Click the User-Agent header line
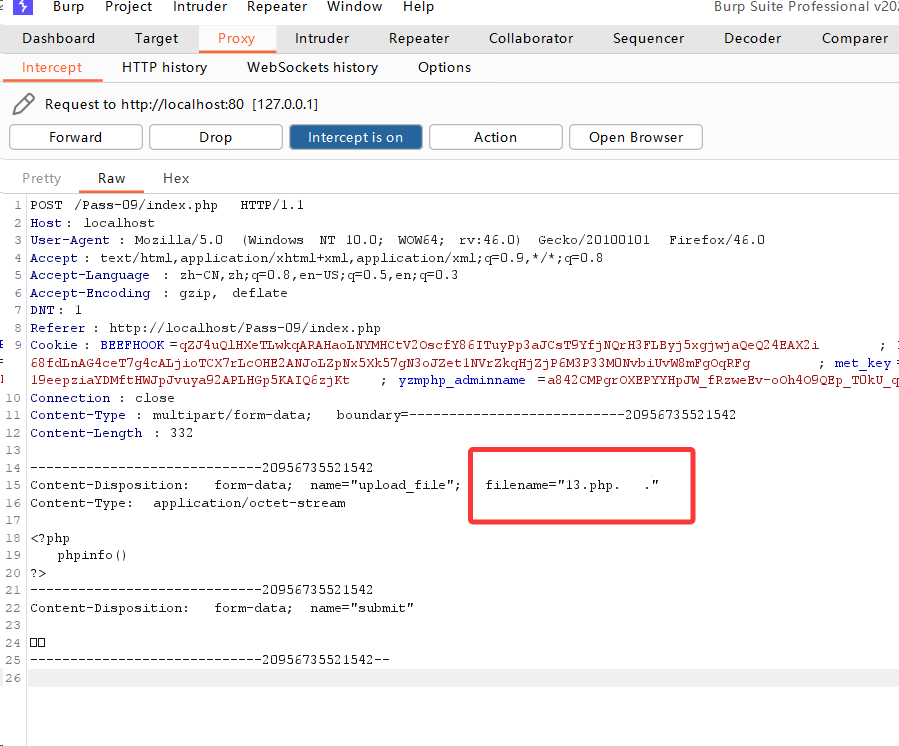Screen dimensions: 899x746 click(x=397, y=240)
